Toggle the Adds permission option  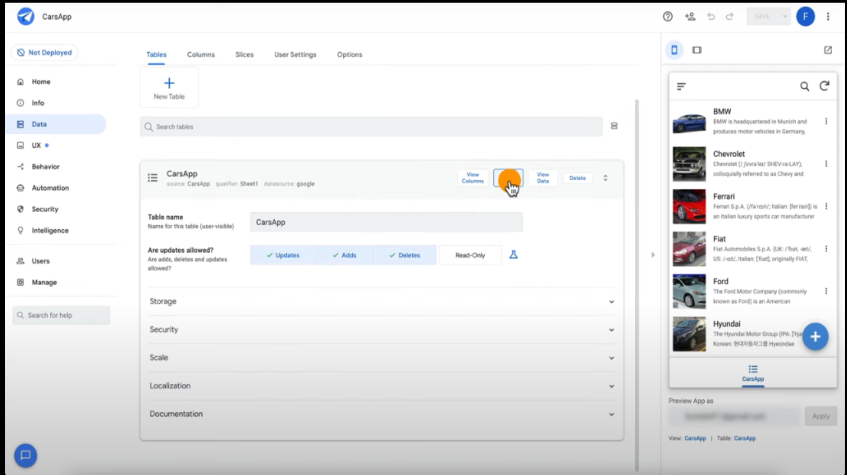point(345,255)
